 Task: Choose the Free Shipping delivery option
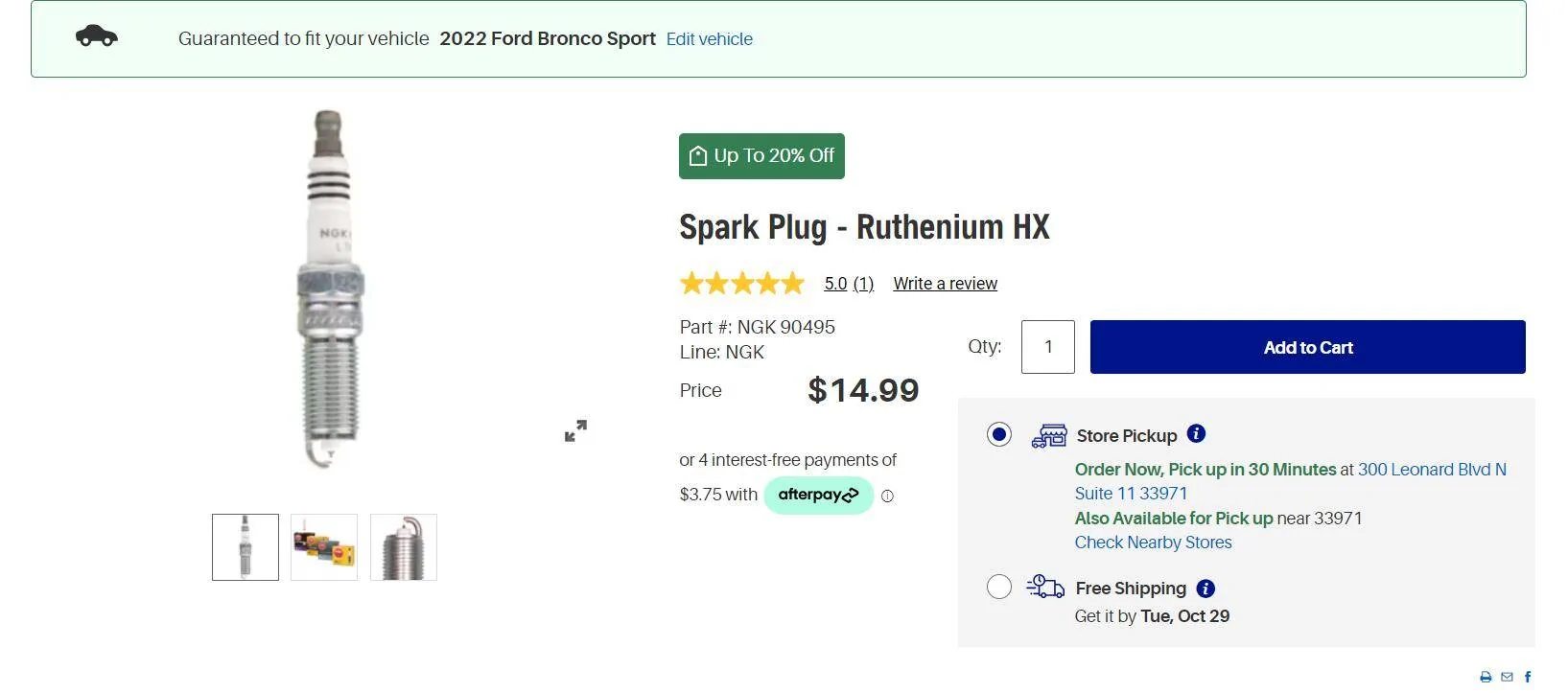(x=998, y=586)
